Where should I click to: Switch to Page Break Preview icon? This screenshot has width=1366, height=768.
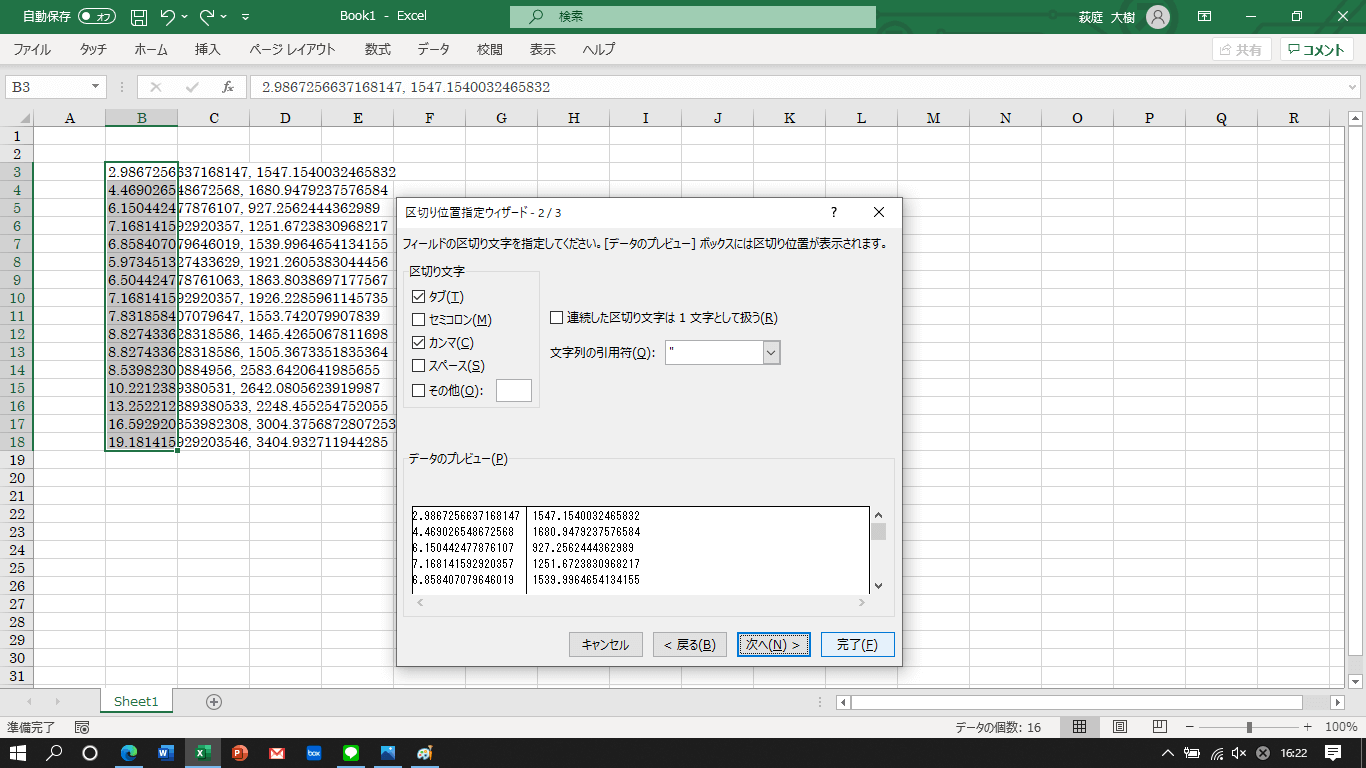[1160, 727]
